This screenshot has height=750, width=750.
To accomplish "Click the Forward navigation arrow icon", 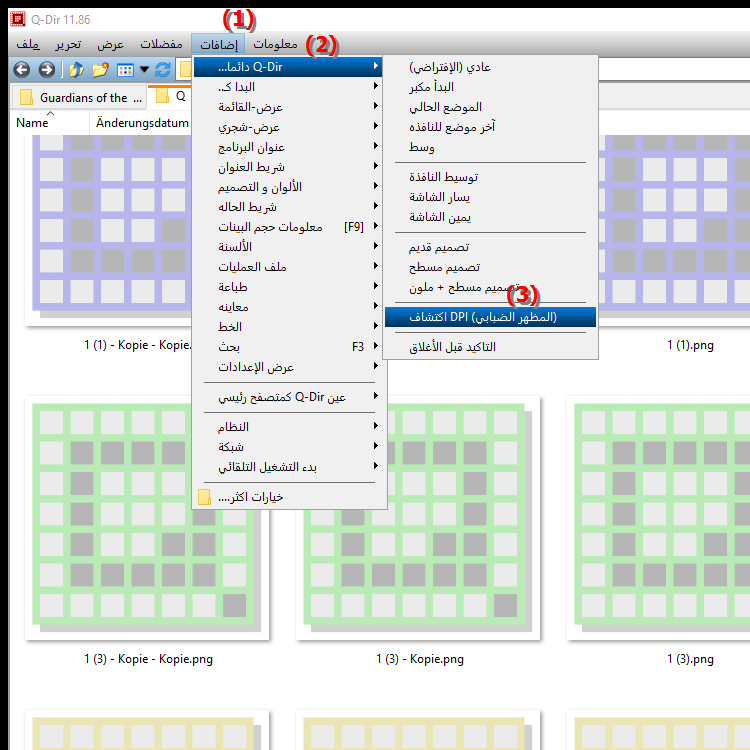I will 46,70.
